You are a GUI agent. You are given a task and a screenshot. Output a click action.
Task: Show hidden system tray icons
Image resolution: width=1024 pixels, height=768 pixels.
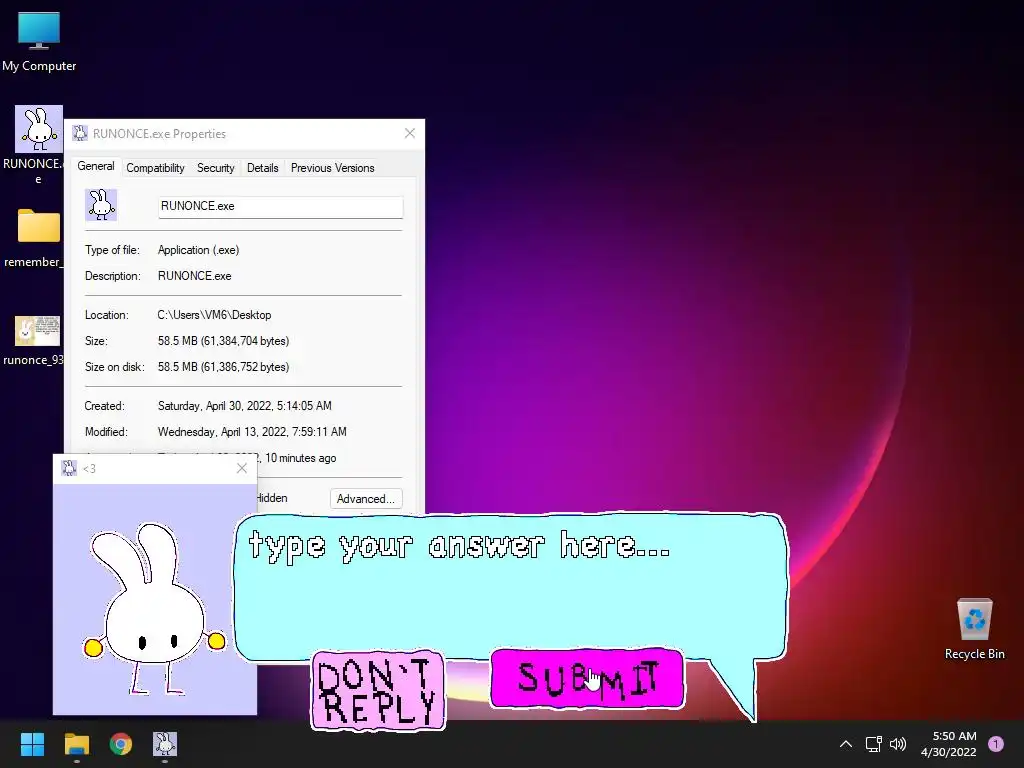pos(846,744)
